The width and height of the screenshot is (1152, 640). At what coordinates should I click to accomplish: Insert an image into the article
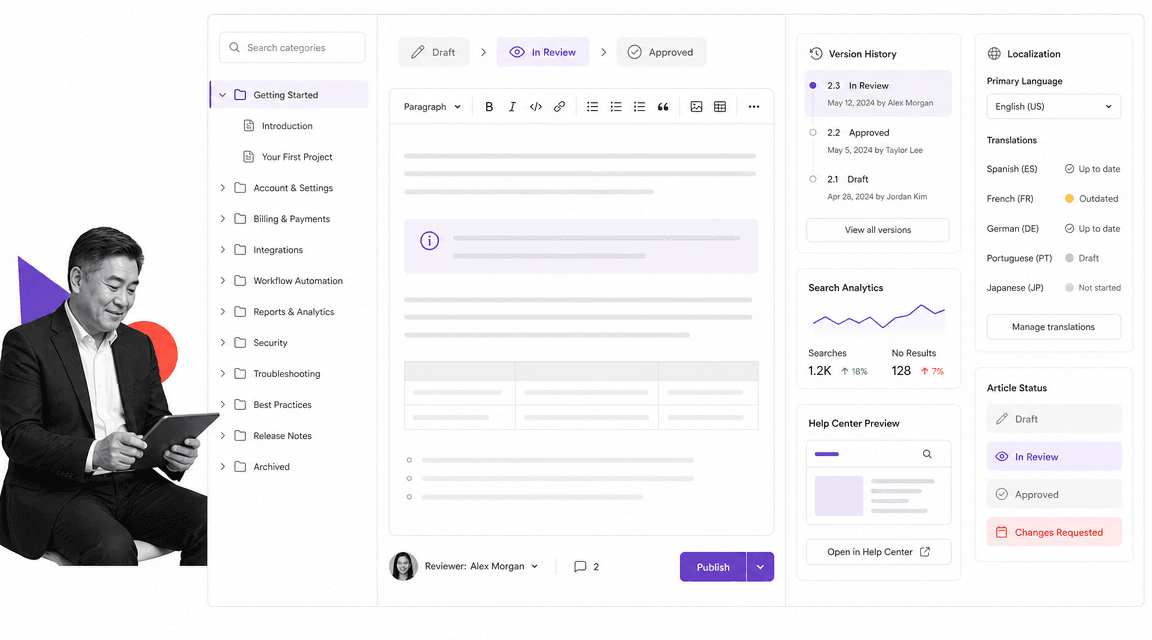tap(696, 107)
